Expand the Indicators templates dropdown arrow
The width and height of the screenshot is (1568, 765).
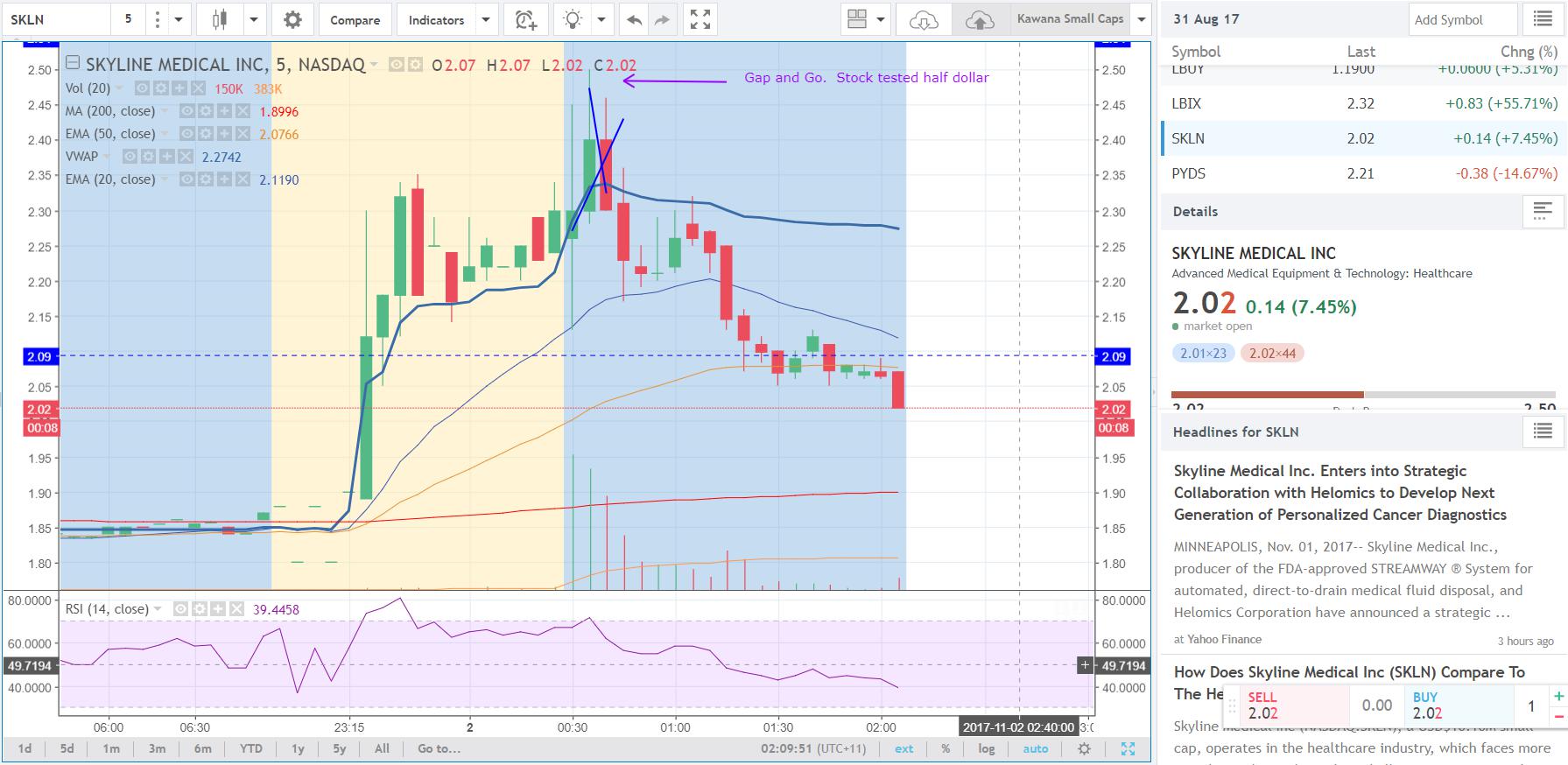(487, 19)
